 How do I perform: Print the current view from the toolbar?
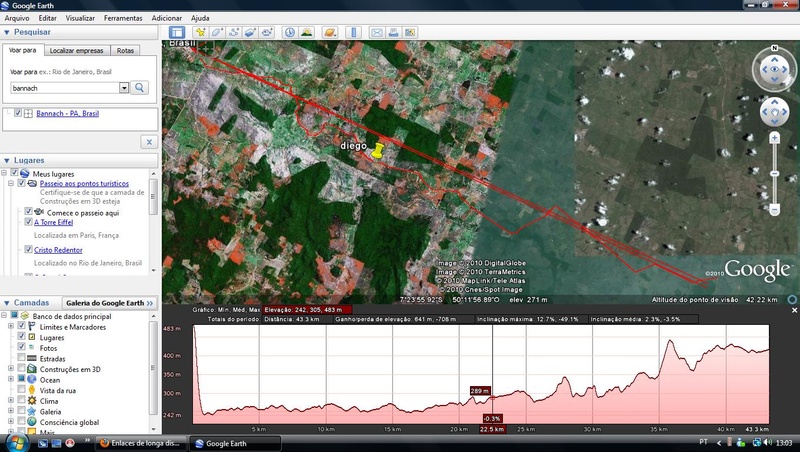393,33
